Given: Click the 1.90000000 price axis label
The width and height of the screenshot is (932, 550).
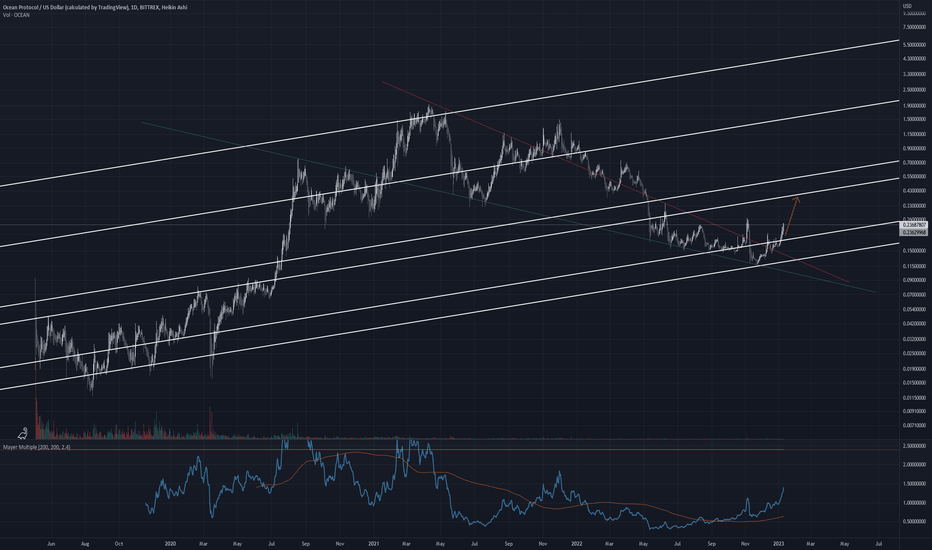Looking at the screenshot, I should pos(914,105).
